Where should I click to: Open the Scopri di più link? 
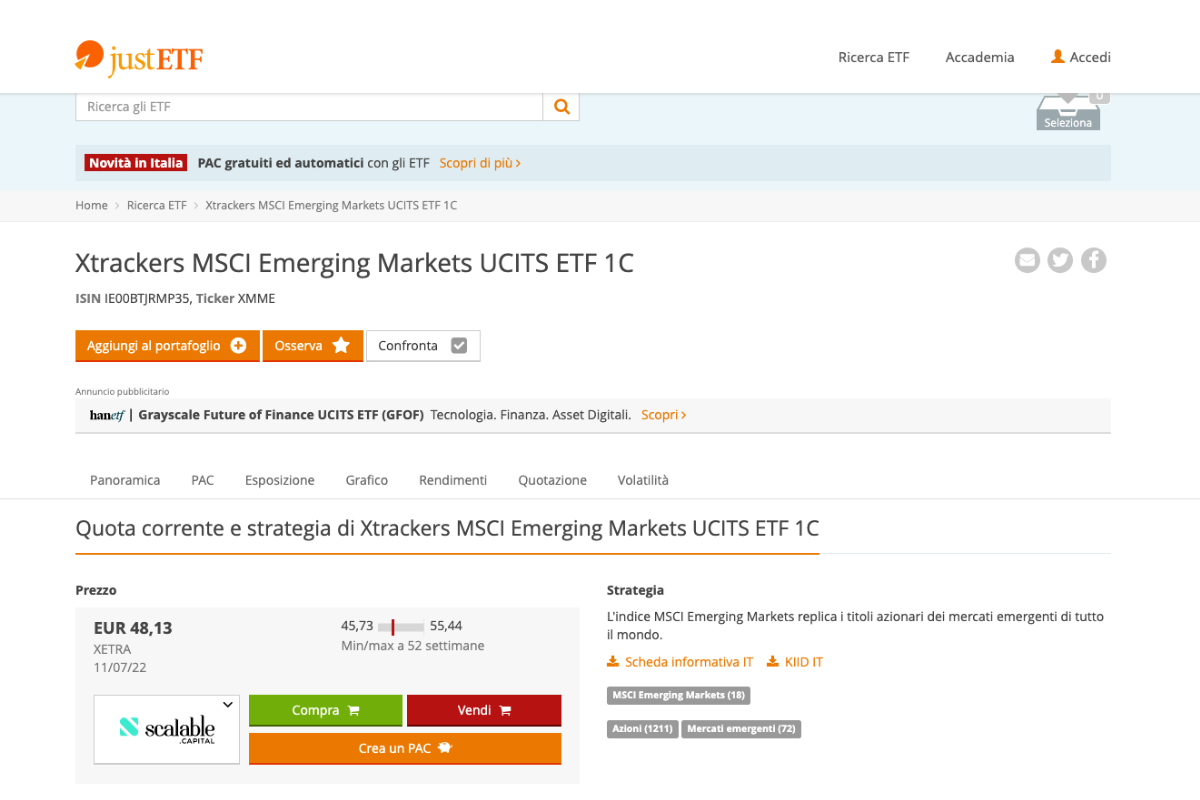point(479,162)
